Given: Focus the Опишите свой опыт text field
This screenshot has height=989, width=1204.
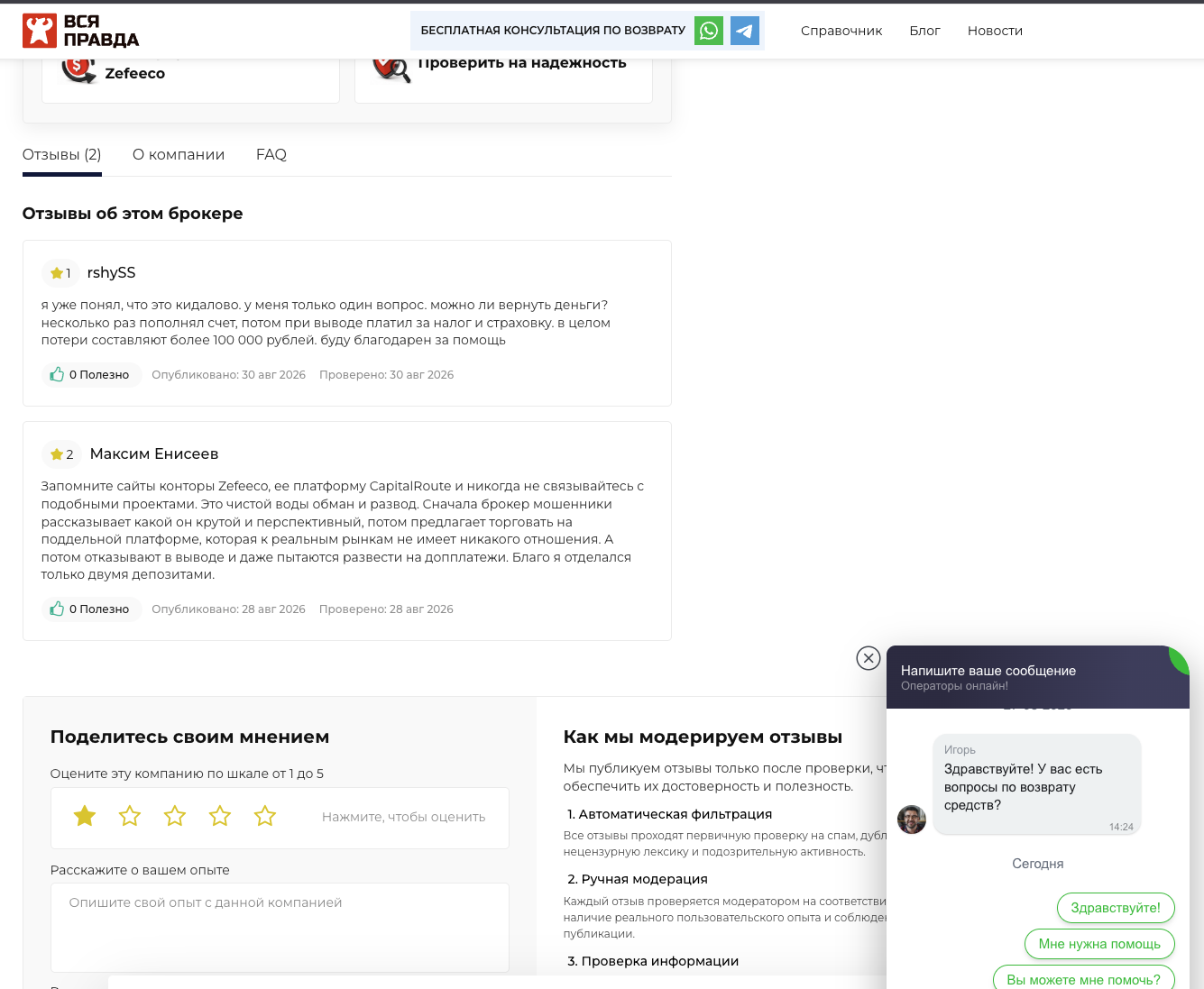Looking at the screenshot, I should pyautogui.click(x=280, y=927).
